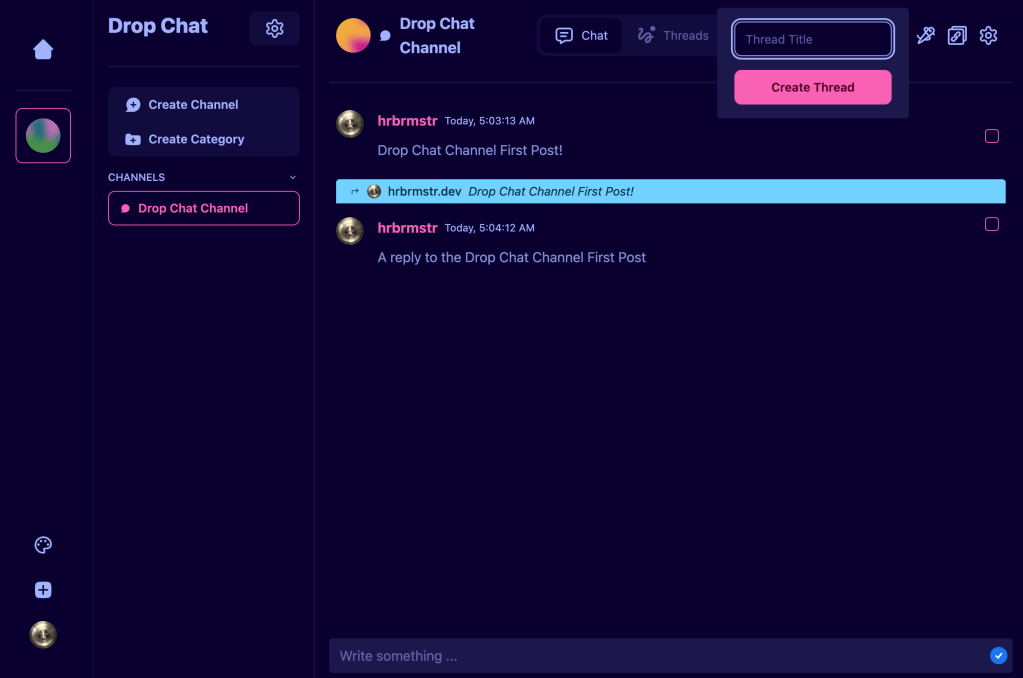Tick the checkbox on the first post
The height and width of the screenshot is (678, 1023).
992,136
